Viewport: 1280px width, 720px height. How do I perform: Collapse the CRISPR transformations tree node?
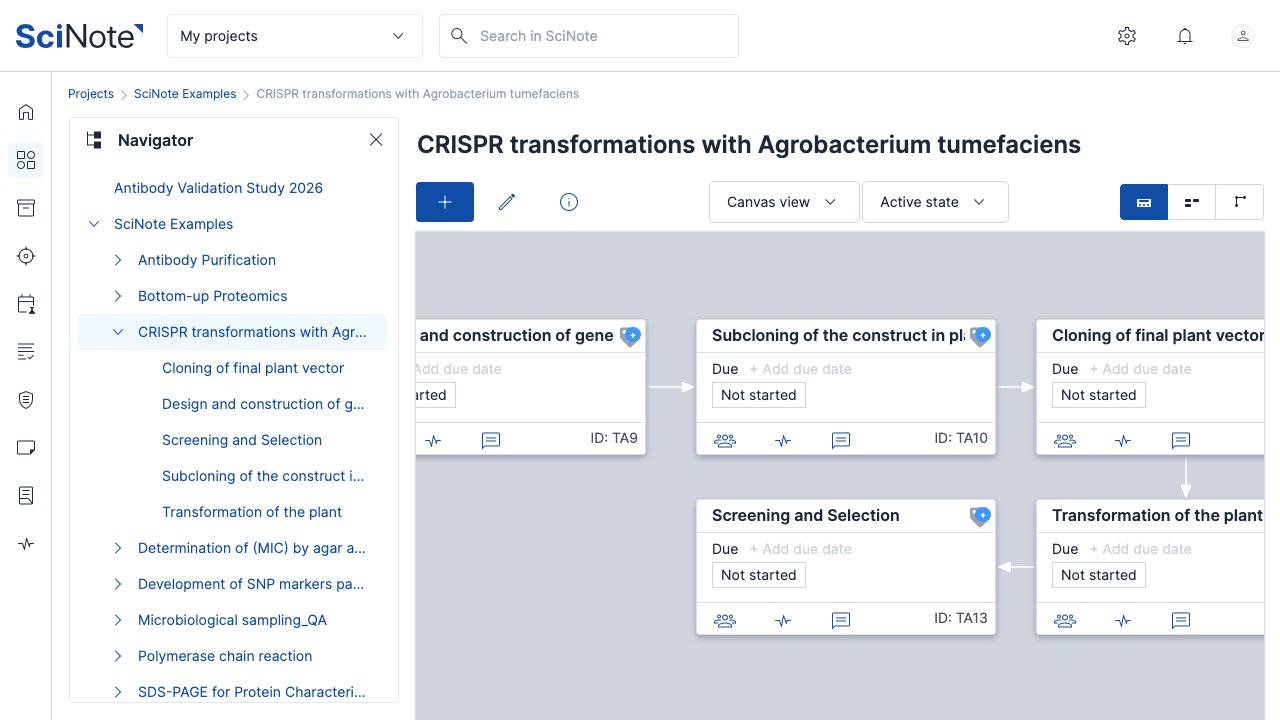pos(118,332)
